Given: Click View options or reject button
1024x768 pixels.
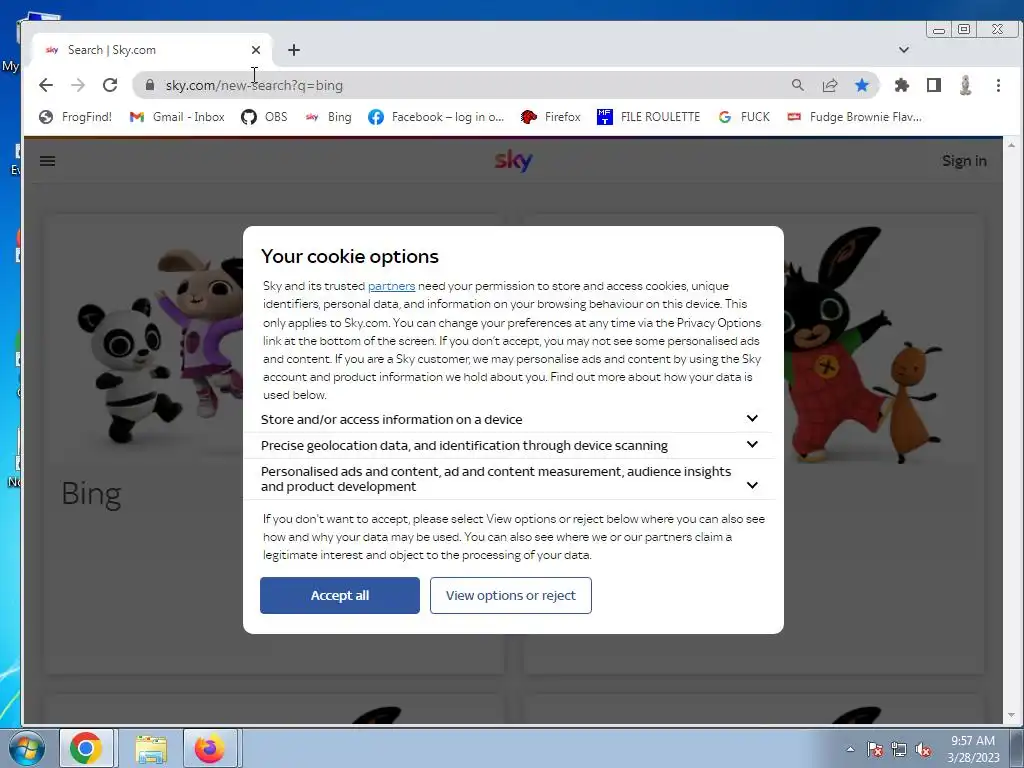Looking at the screenshot, I should [511, 596].
